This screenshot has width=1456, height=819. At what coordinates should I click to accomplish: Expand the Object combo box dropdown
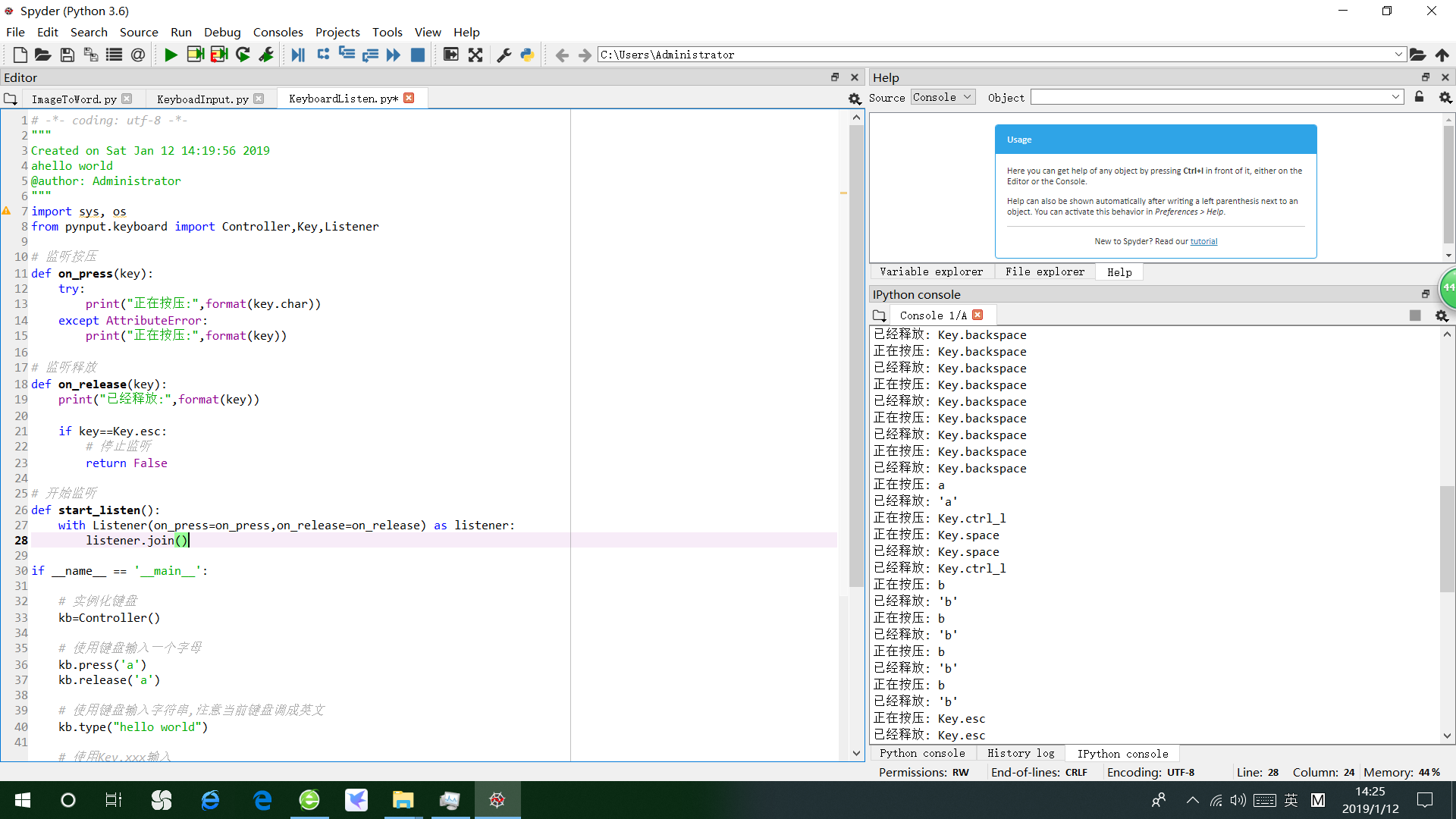coord(1395,97)
